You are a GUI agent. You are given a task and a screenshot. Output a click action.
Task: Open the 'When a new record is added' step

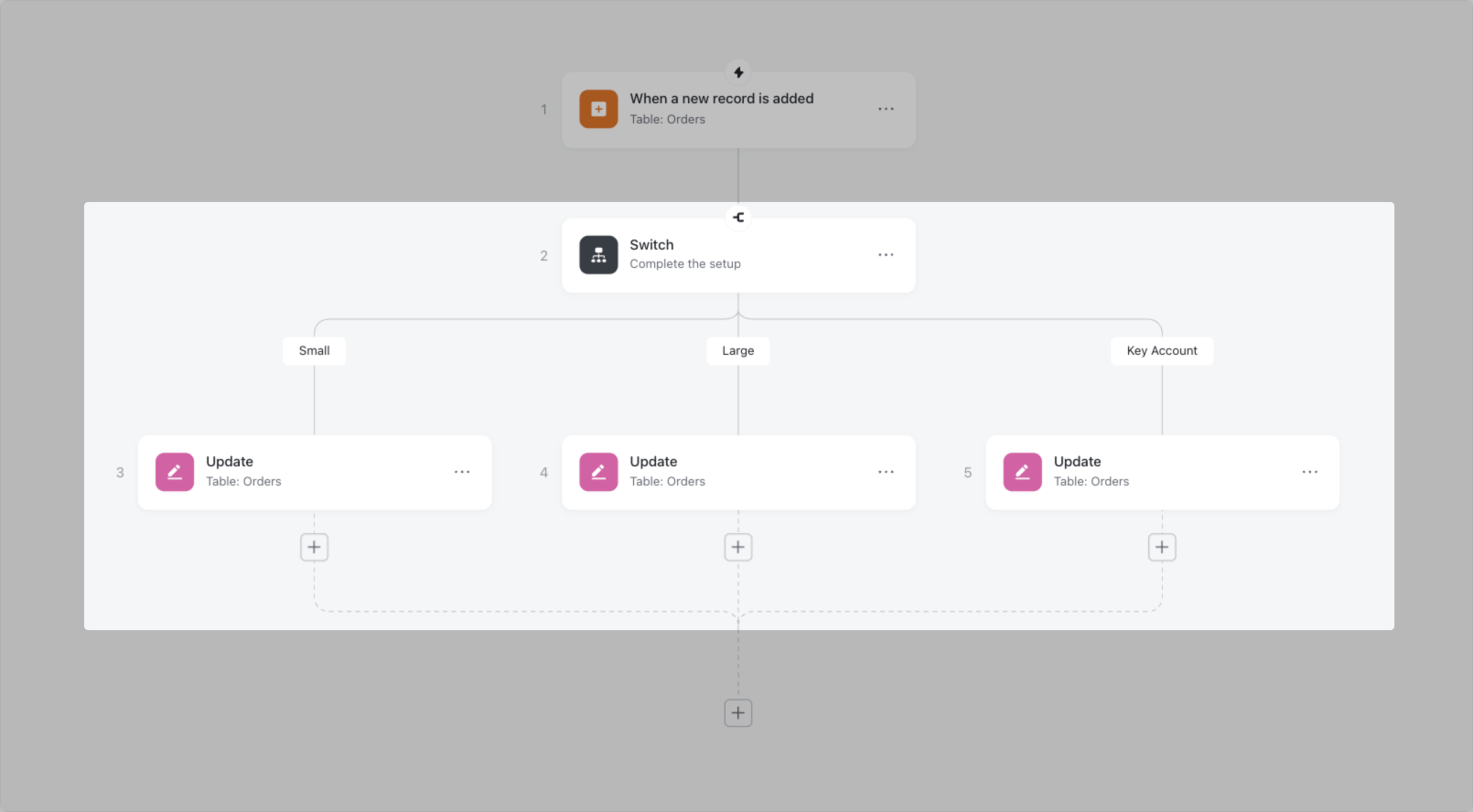[721, 99]
